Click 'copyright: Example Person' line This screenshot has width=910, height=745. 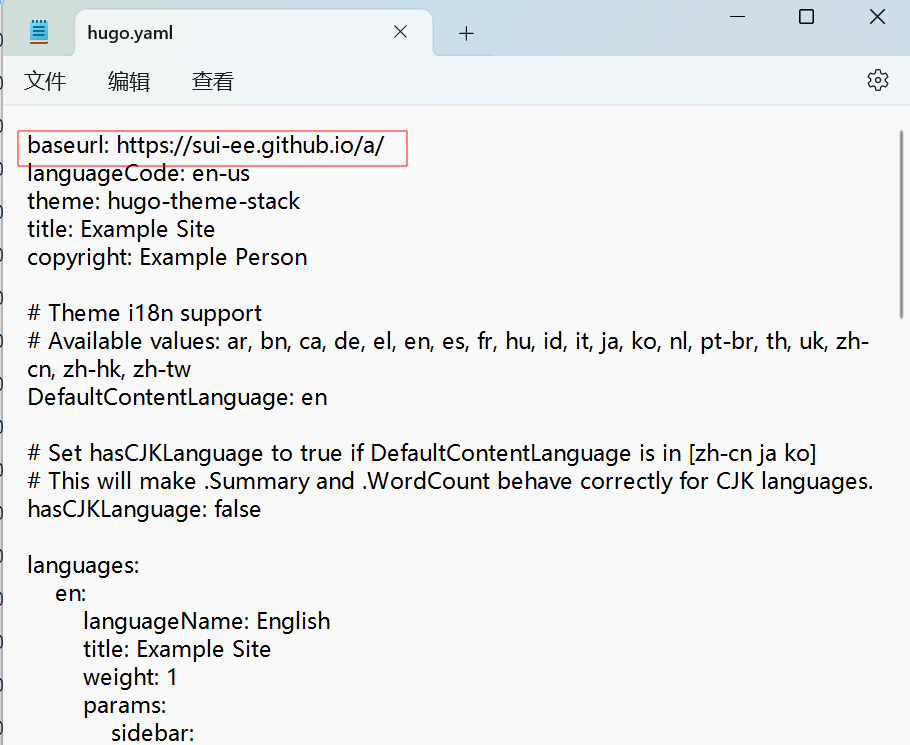click(x=167, y=258)
